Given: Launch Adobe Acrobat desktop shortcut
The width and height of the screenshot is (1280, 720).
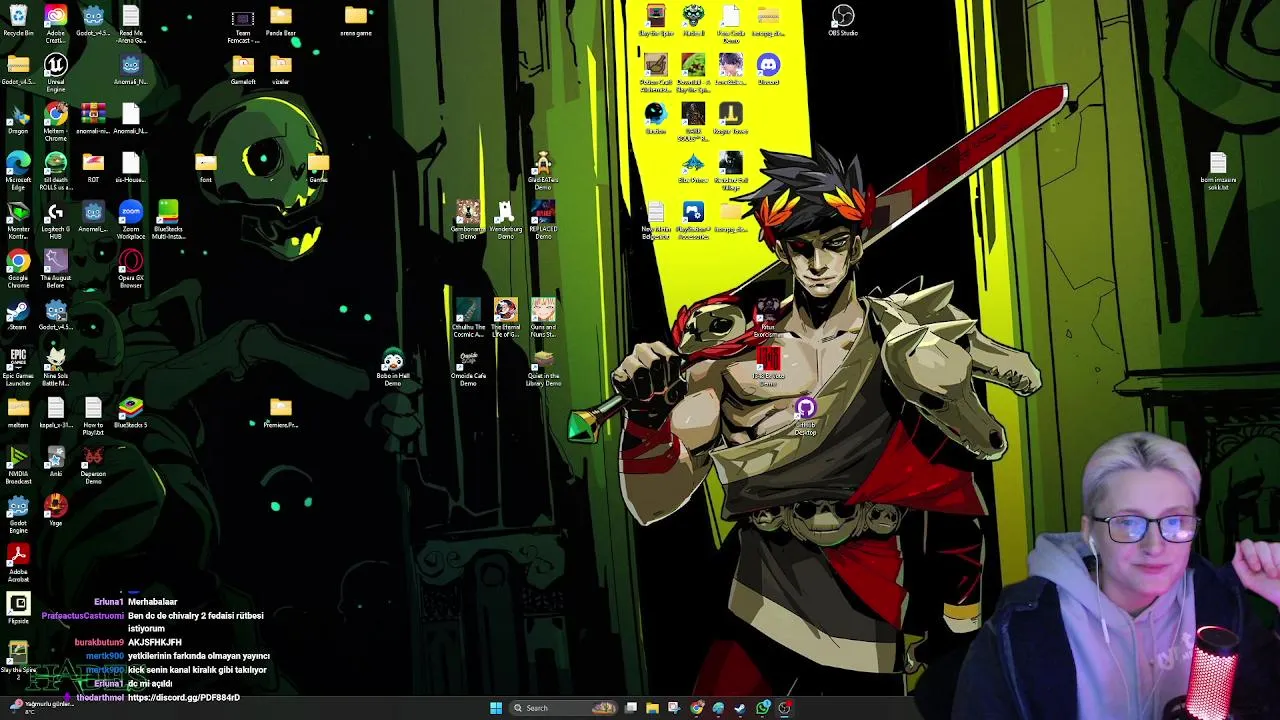Looking at the screenshot, I should (x=18, y=563).
